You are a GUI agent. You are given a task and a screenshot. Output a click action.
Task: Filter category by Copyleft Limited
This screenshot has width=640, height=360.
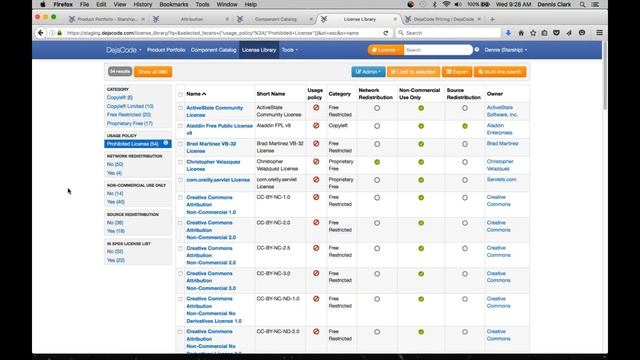click(130, 106)
